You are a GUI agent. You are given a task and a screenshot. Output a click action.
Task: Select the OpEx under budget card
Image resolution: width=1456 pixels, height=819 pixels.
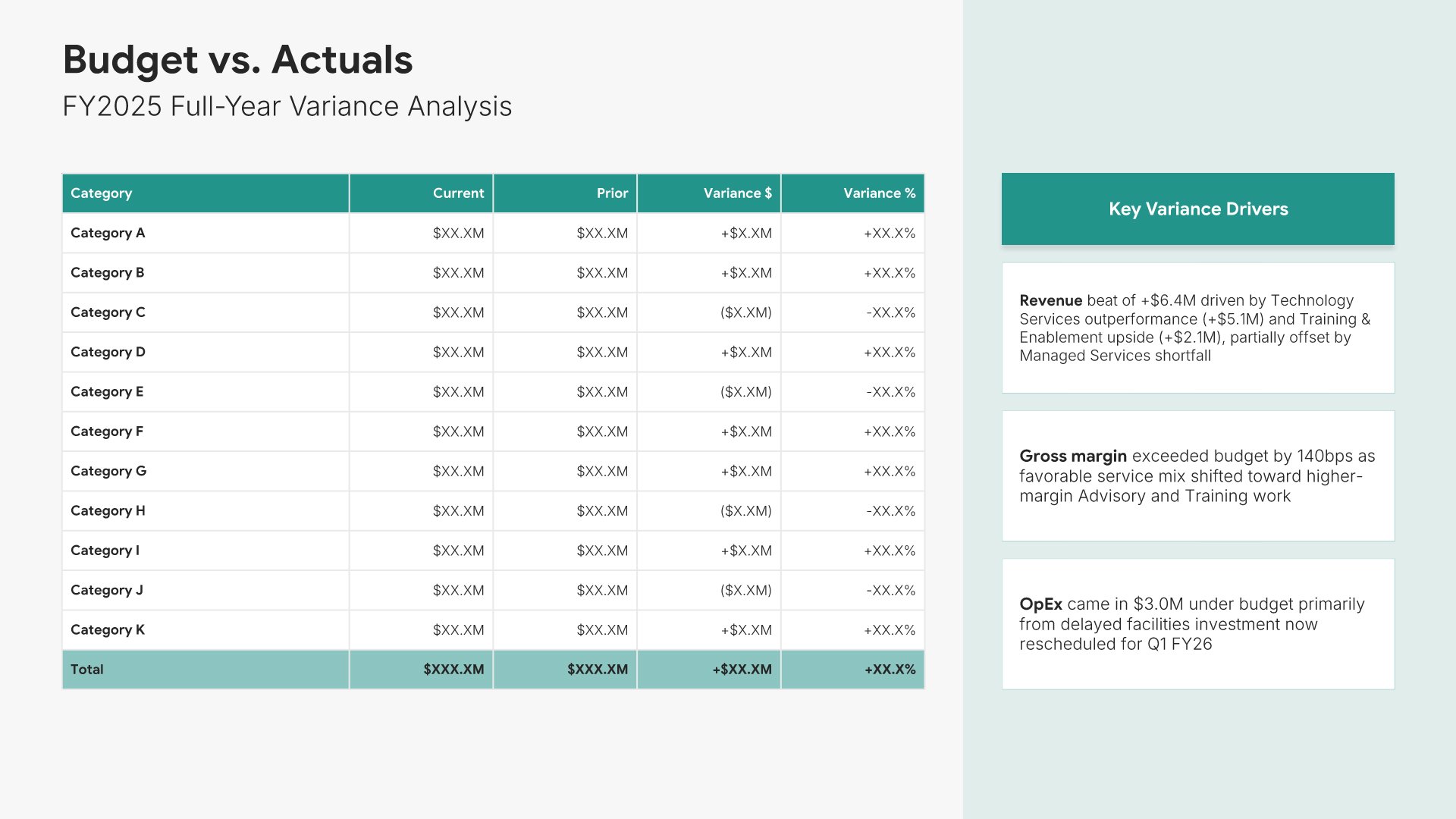(1197, 623)
